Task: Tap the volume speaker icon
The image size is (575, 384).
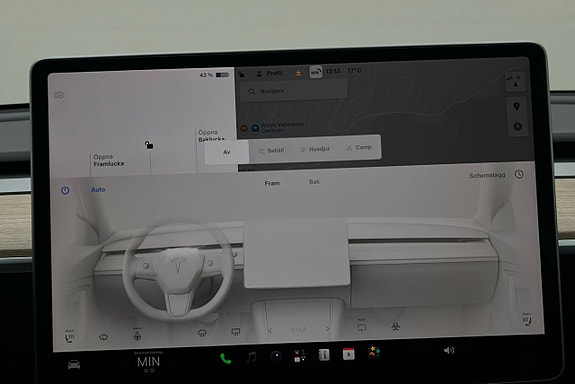Action: pyautogui.click(x=449, y=350)
